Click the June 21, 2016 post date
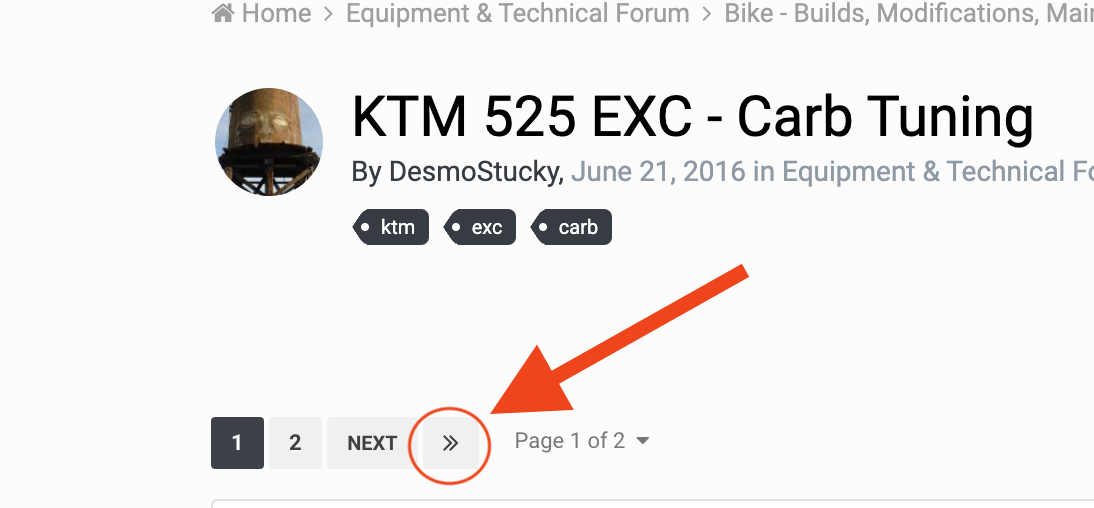The width and height of the screenshot is (1094, 508). [x=658, y=172]
